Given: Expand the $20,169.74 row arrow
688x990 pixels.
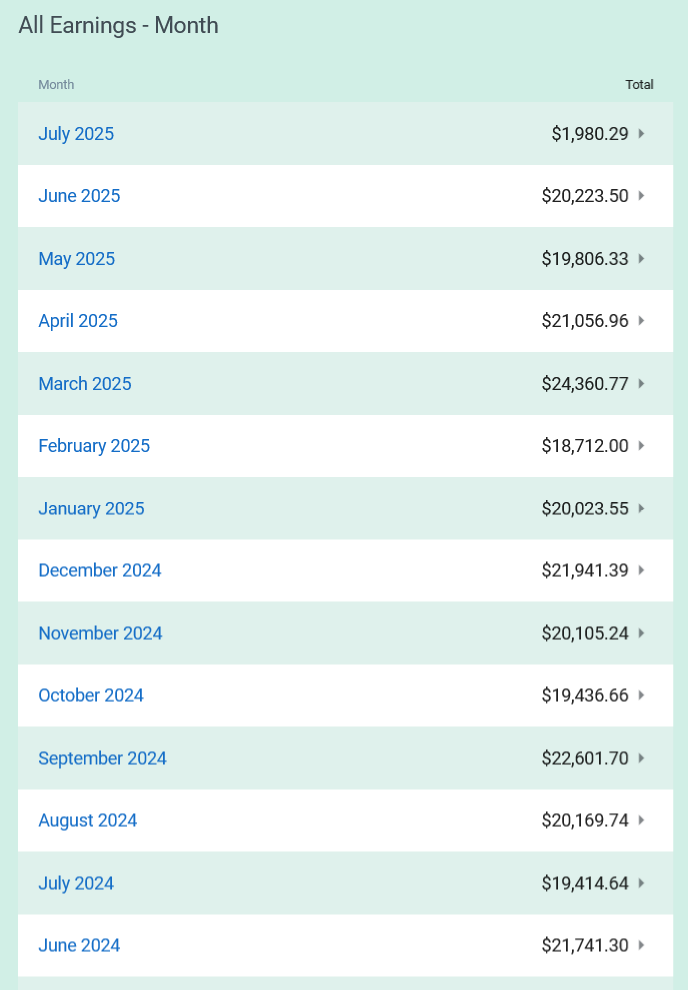Looking at the screenshot, I should click(x=641, y=820).
